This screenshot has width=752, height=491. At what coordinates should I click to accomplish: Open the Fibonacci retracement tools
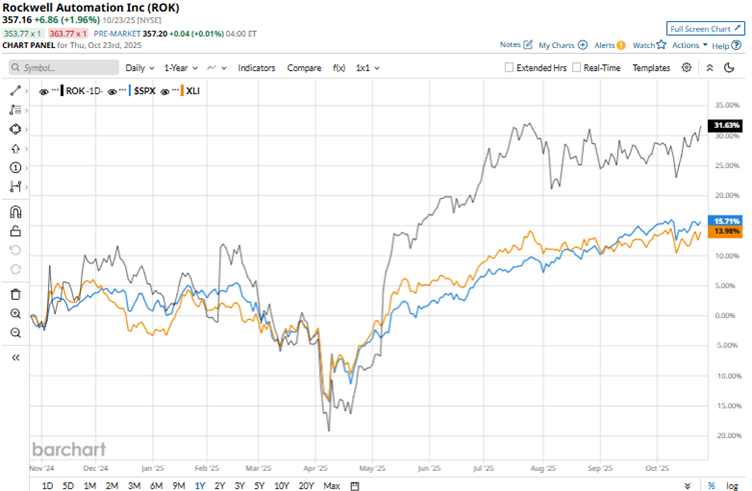pyautogui.click(x=15, y=110)
